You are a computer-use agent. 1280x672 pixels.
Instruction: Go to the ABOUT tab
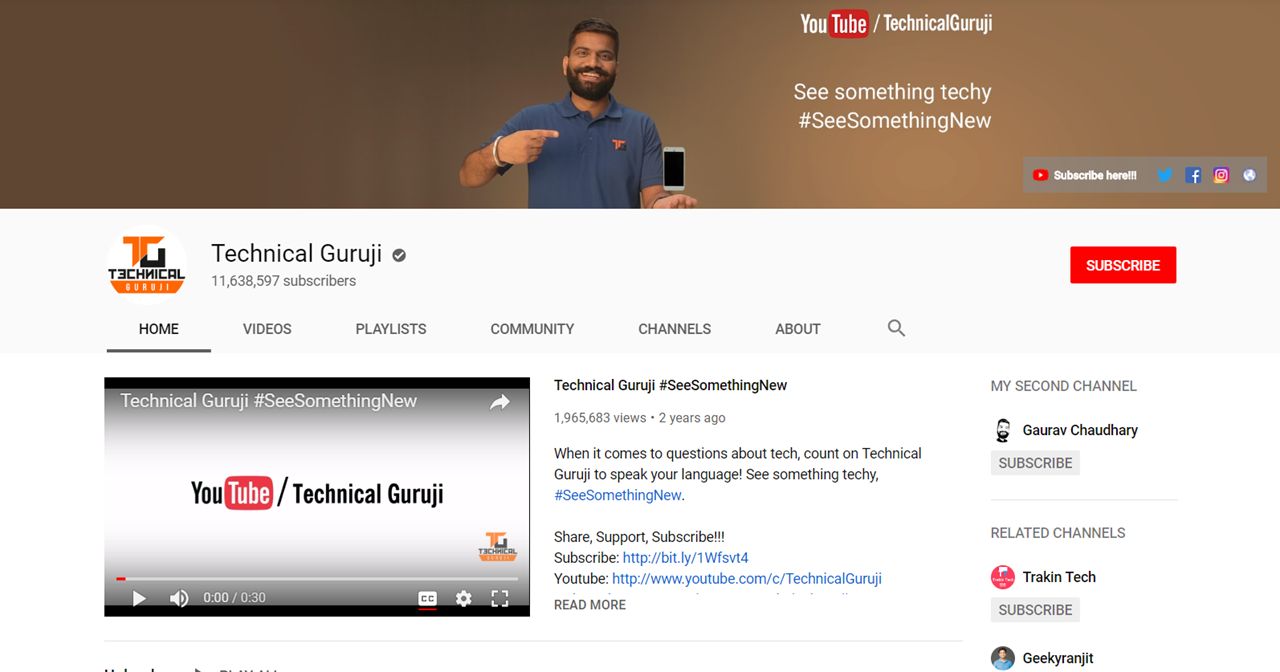(798, 329)
